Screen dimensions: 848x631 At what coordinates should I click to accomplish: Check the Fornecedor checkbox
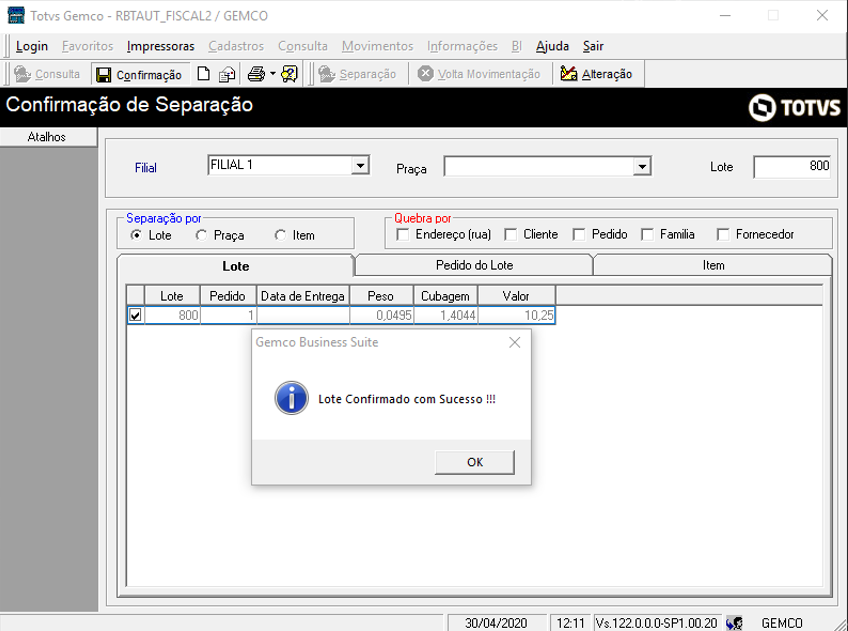point(723,235)
